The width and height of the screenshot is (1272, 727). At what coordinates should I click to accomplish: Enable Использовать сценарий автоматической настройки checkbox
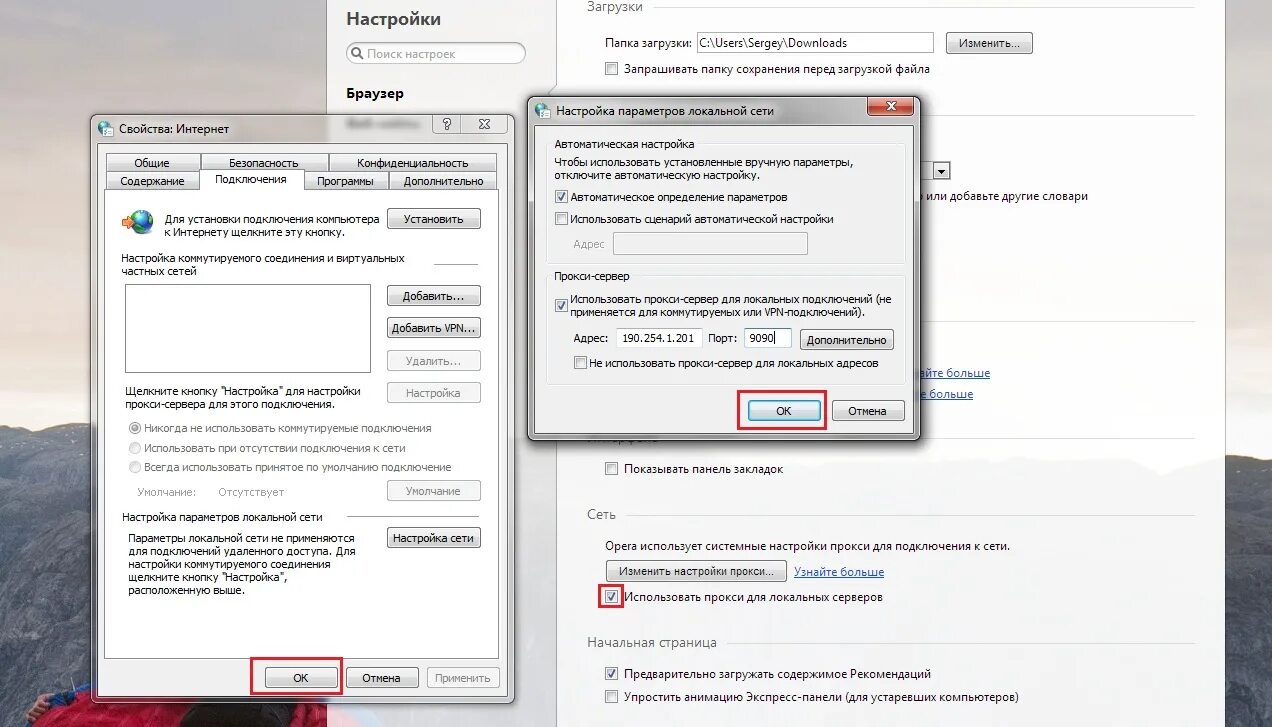[x=561, y=219]
